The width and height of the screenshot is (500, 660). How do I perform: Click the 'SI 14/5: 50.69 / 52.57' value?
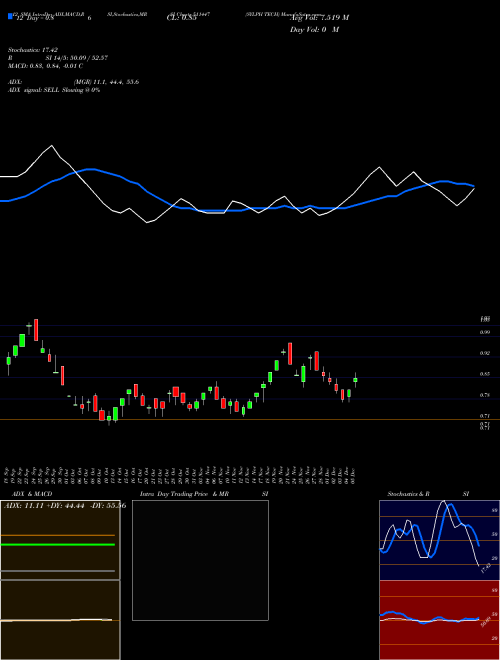click(x=77, y=58)
